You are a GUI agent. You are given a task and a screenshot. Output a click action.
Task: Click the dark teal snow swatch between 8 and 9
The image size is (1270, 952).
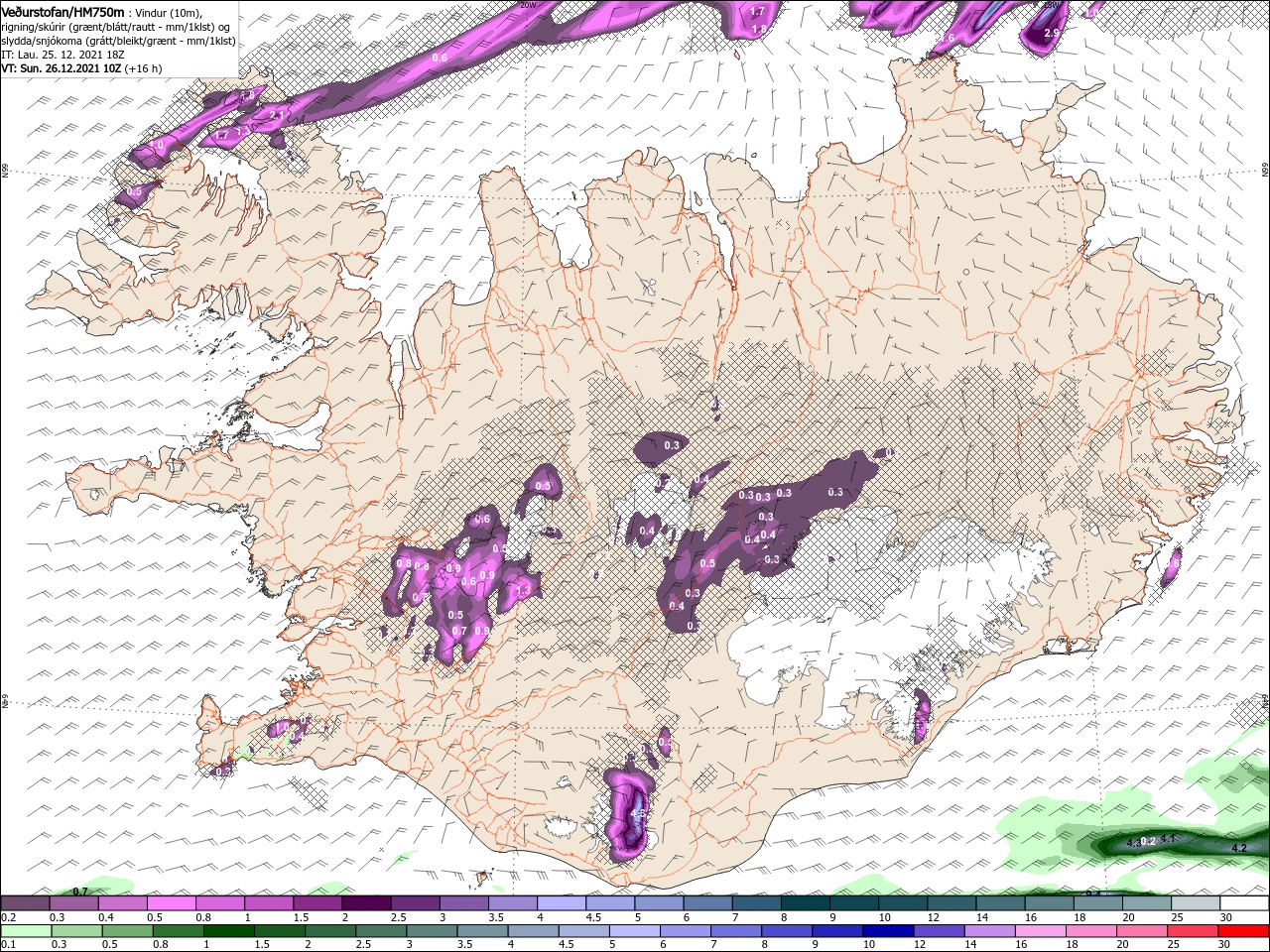tap(806, 903)
